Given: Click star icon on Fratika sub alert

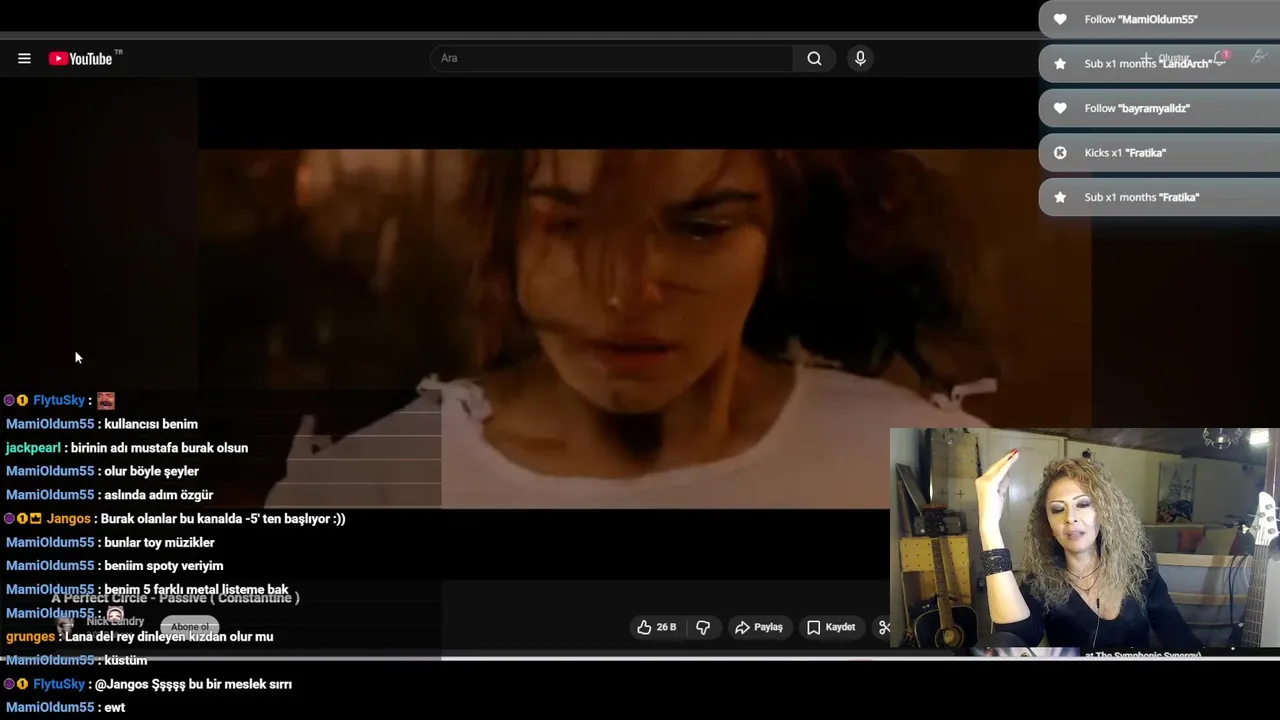Looking at the screenshot, I should [1060, 197].
